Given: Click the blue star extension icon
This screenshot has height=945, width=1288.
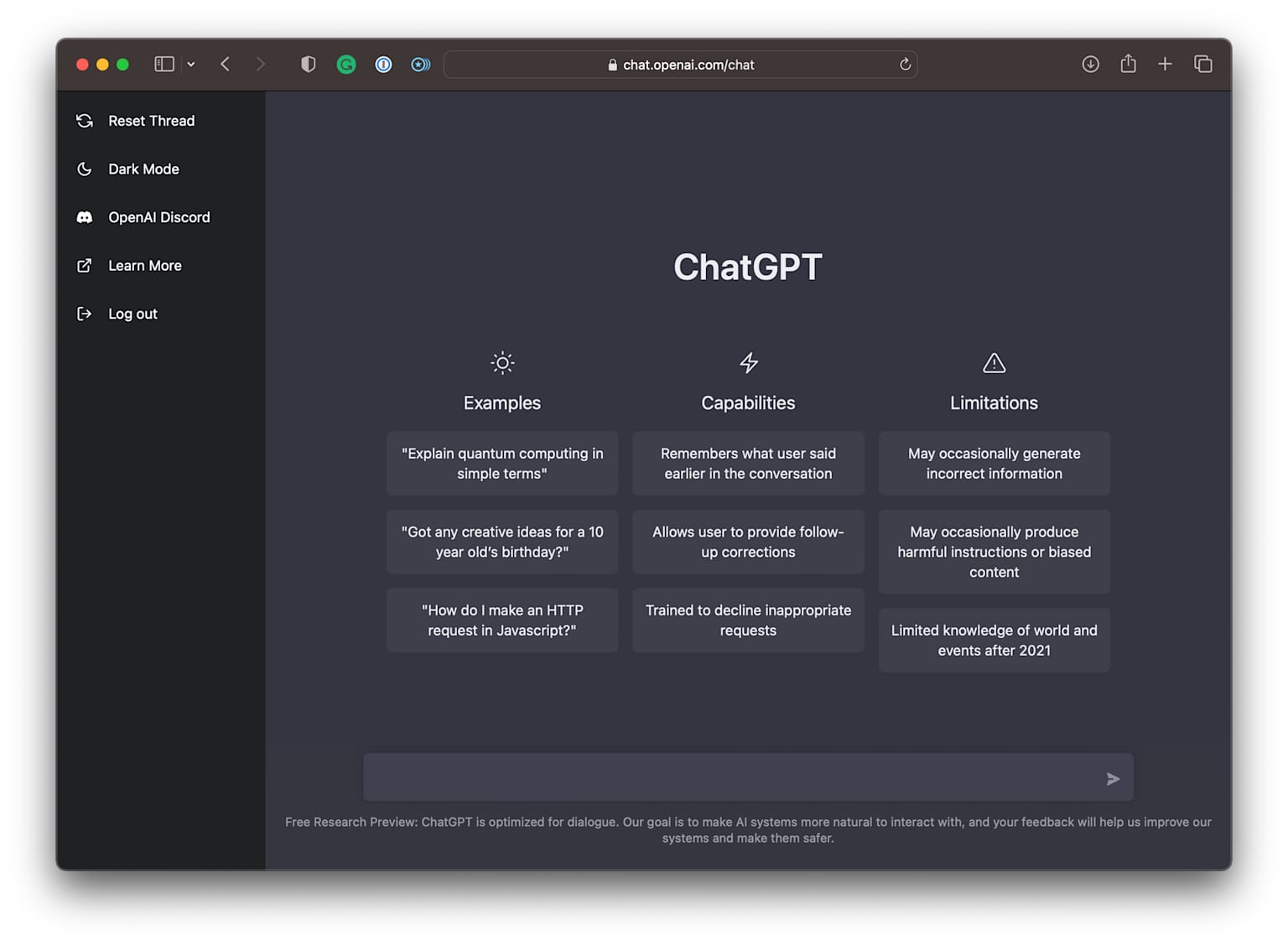Looking at the screenshot, I should tap(421, 65).
